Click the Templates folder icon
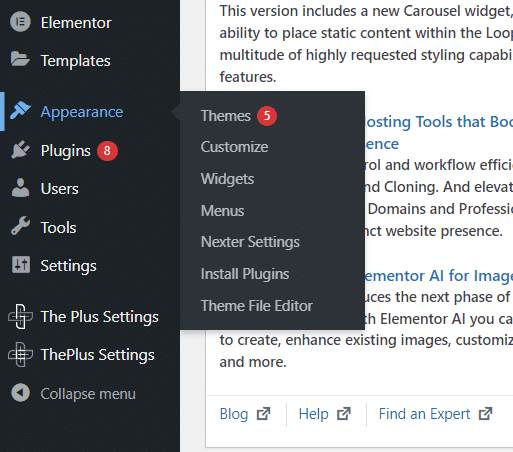Viewport: 513px width, 452px height. [x=20, y=59]
